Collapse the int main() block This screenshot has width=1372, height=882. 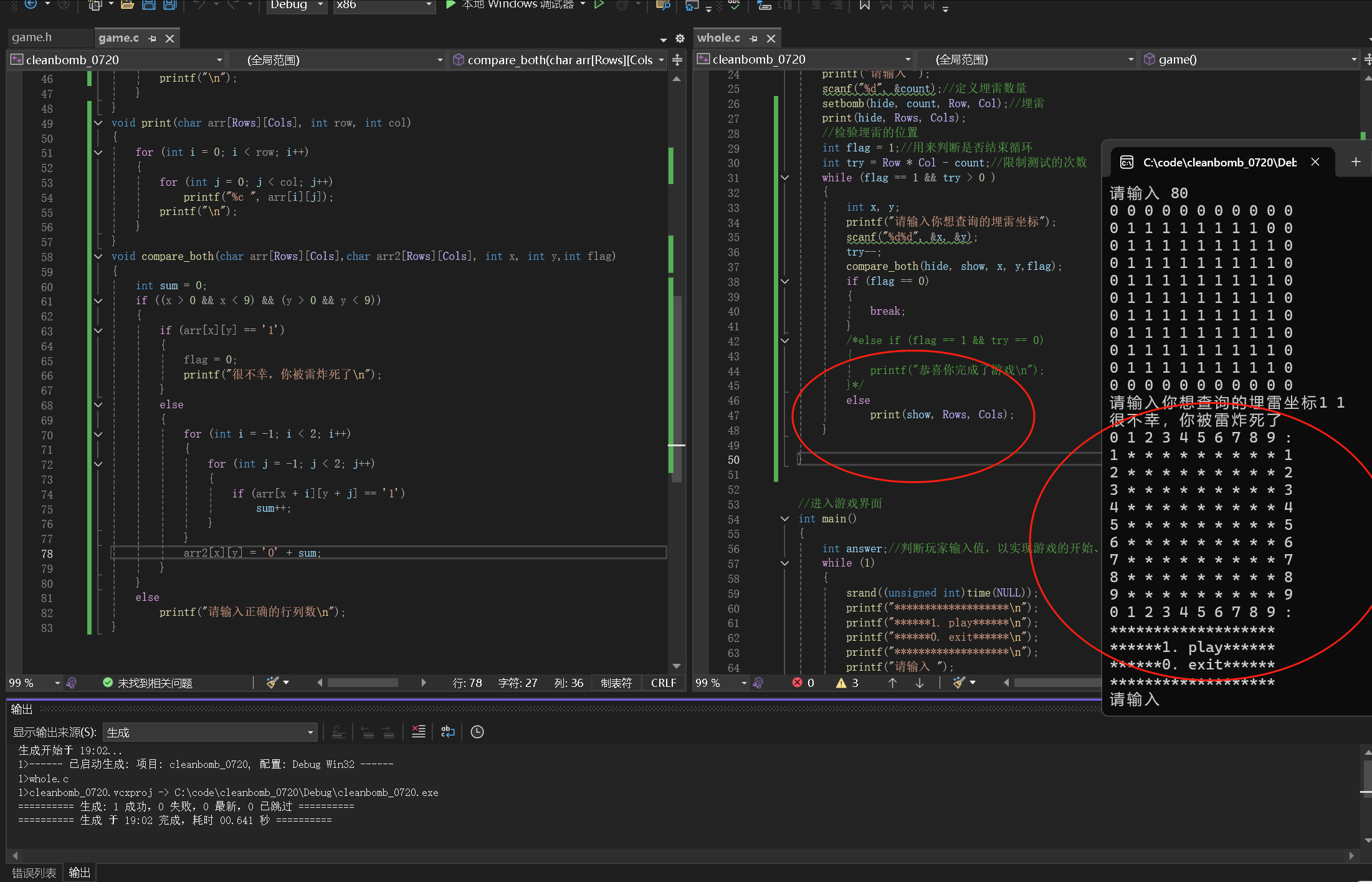[785, 519]
